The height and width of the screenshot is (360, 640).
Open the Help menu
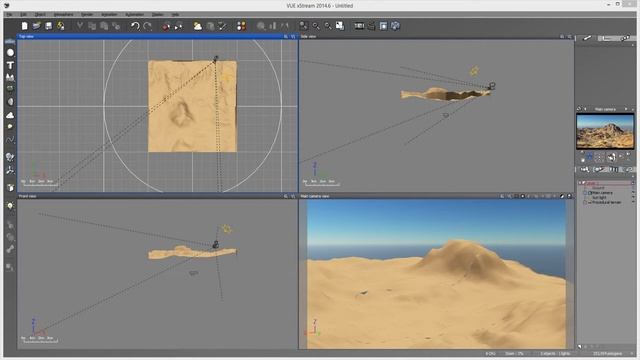pyautogui.click(x=175, y=14)
